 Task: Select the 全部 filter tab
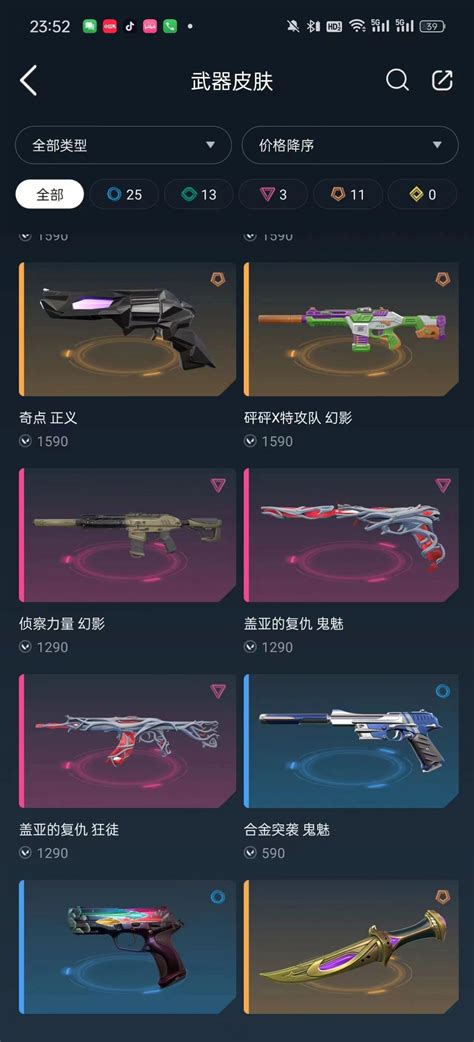(x=50, y=195)
